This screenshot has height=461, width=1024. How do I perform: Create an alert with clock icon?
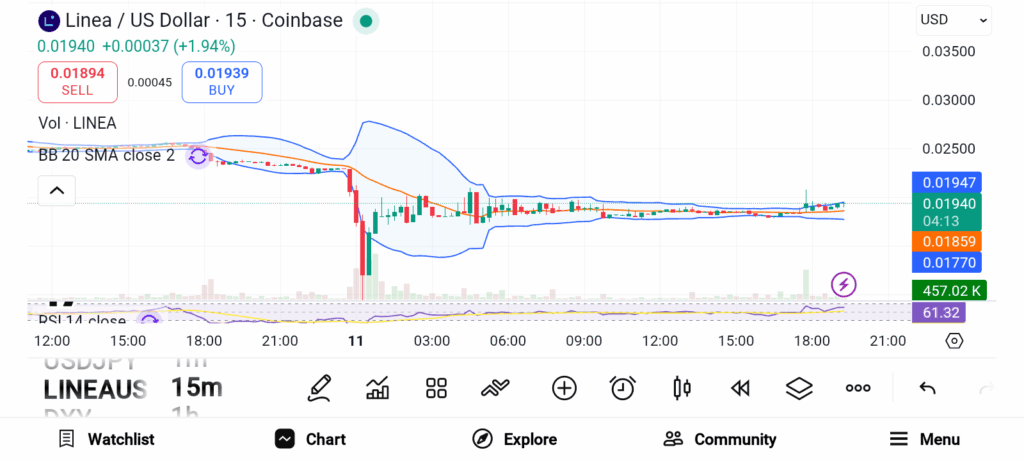[623, 388]
